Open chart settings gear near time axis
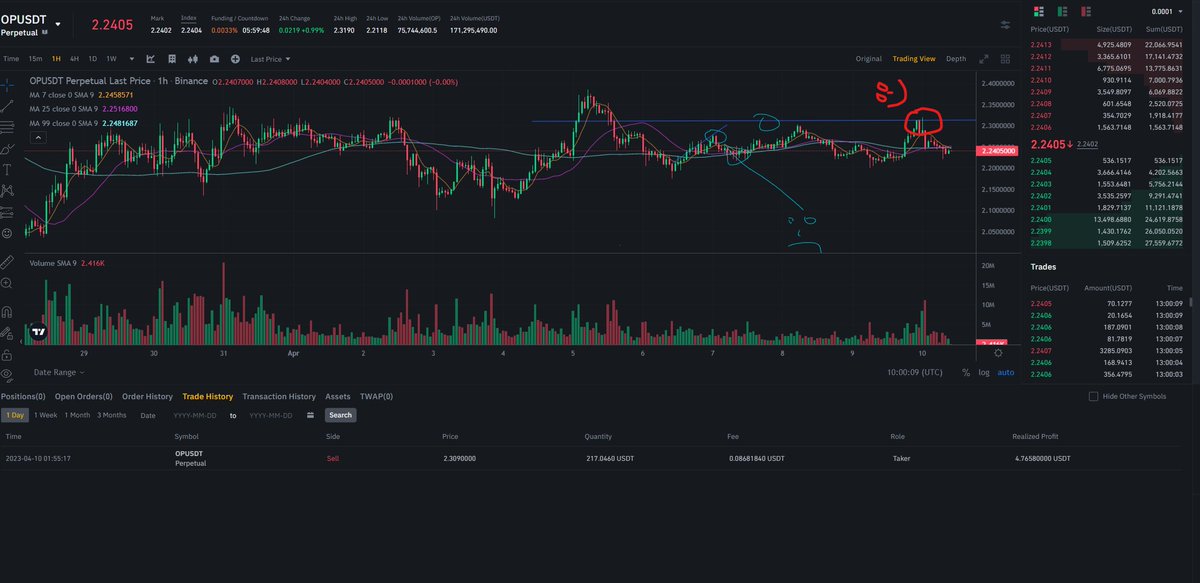The height and width of the screenshot is (583, 1200). (999, 352)
